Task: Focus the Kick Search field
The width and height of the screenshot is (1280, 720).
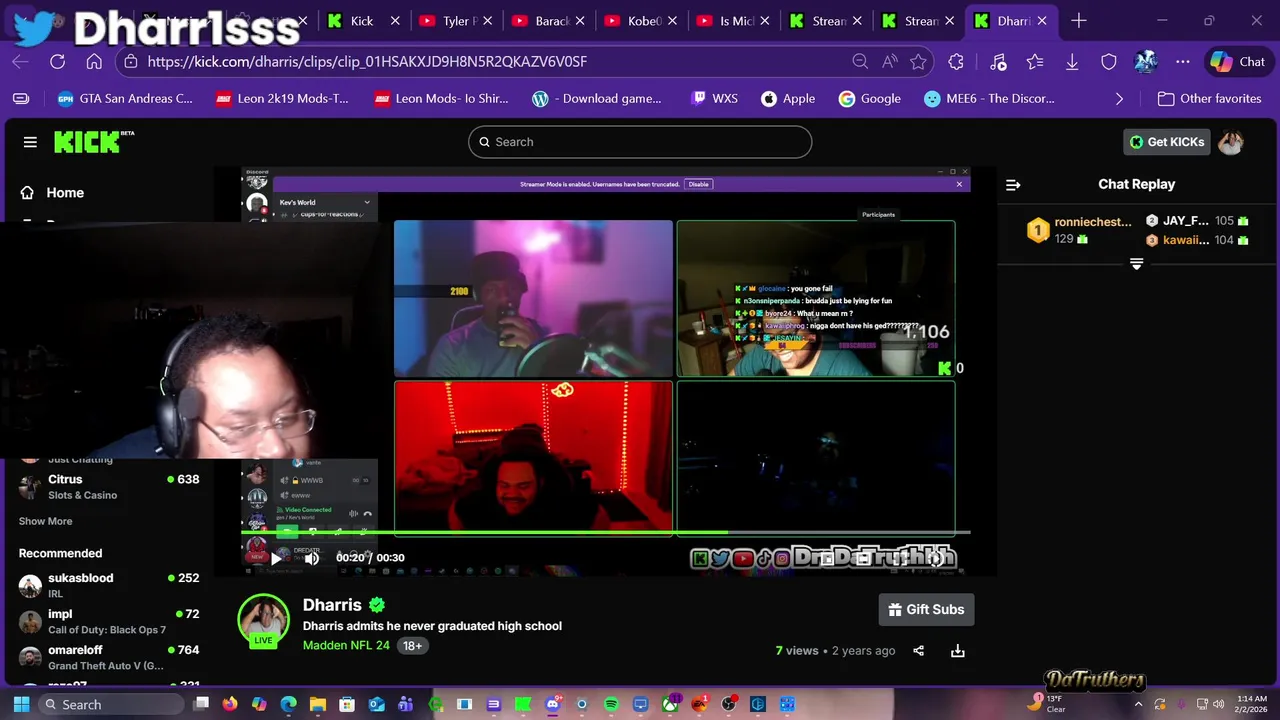Action: click(x=640, y=142)
